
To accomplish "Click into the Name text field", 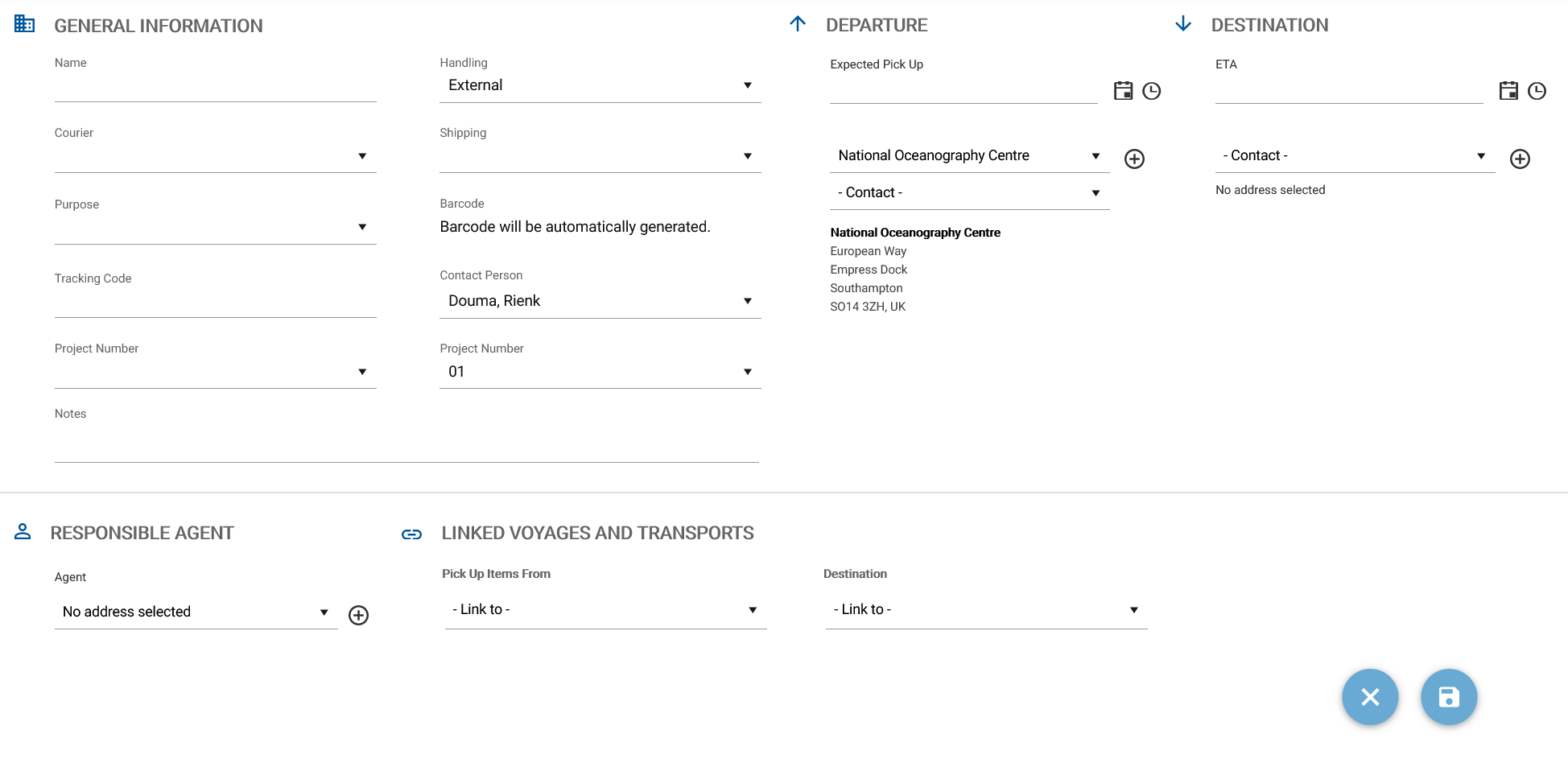I will click(x=215, y=87).
